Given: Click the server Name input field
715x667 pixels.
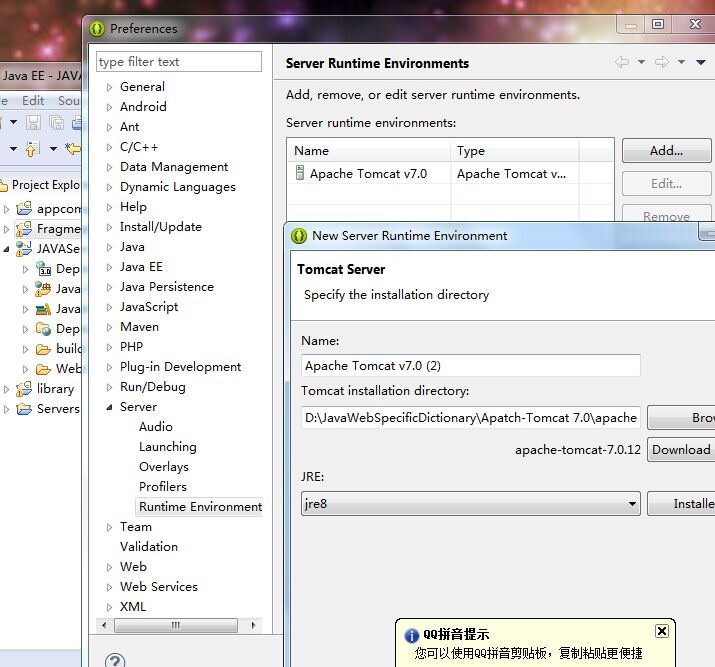Looking at the screenshot, I should 471,366.
